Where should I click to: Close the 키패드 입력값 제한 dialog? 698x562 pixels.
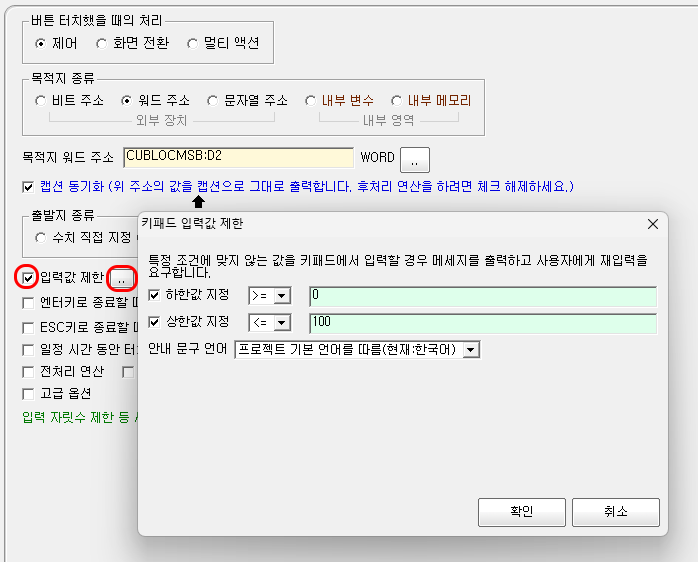coord(653,224)
